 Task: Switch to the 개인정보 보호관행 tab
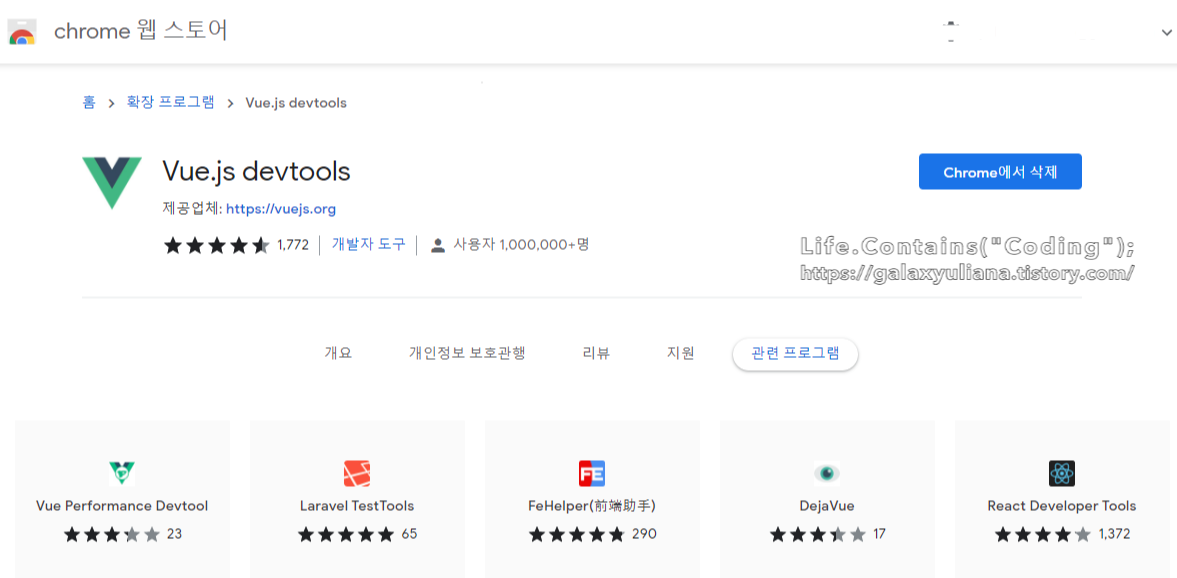467,353
